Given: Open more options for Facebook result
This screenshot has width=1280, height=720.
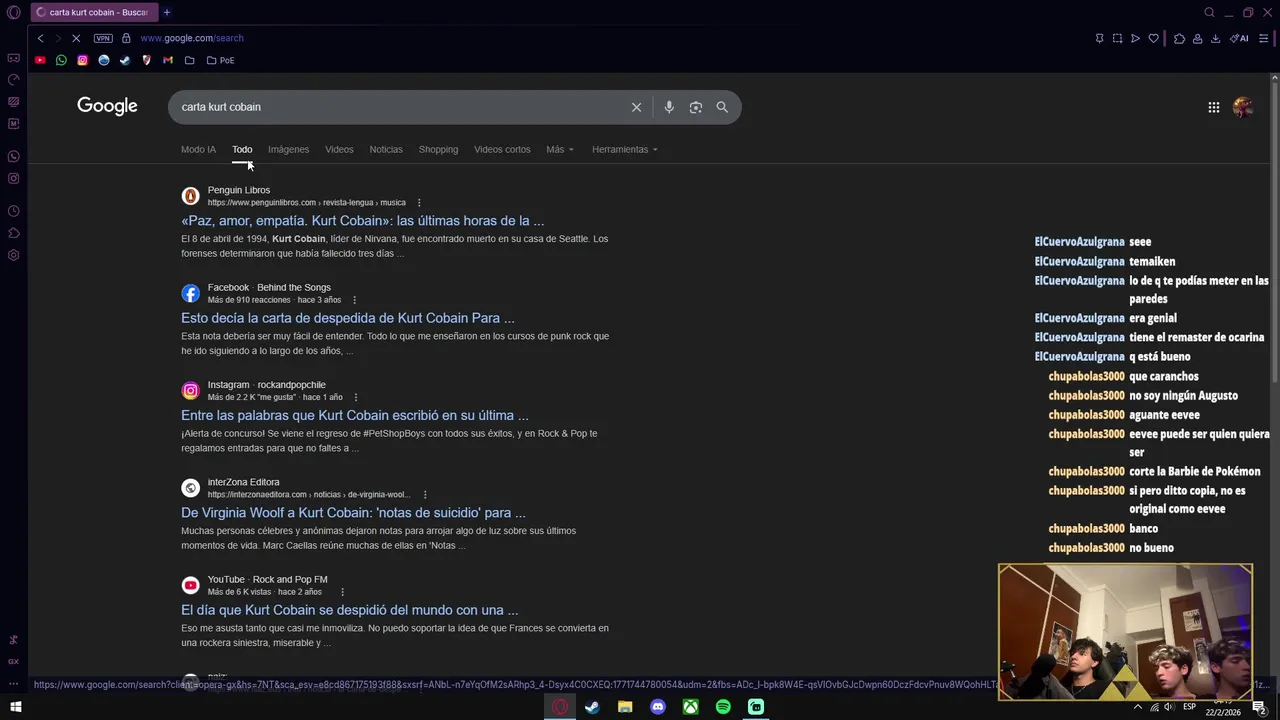Looking at the screenshot, I should (354, 300).
